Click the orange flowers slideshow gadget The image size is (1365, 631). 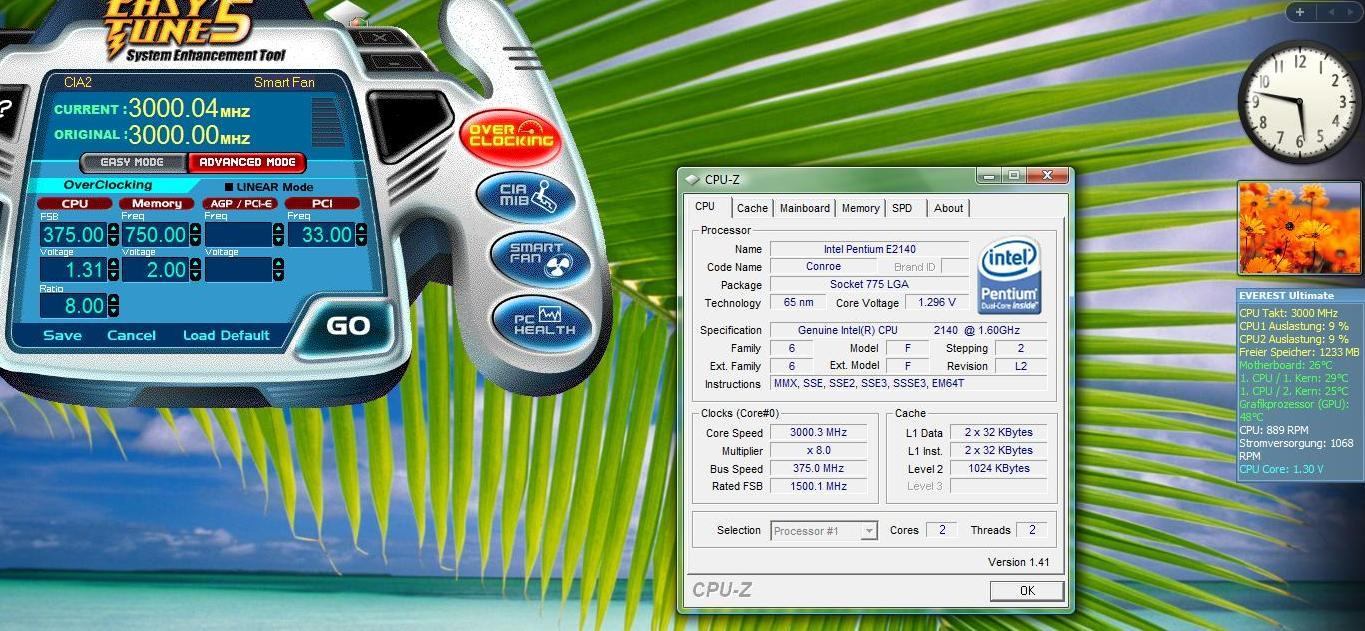[1299, 228]
